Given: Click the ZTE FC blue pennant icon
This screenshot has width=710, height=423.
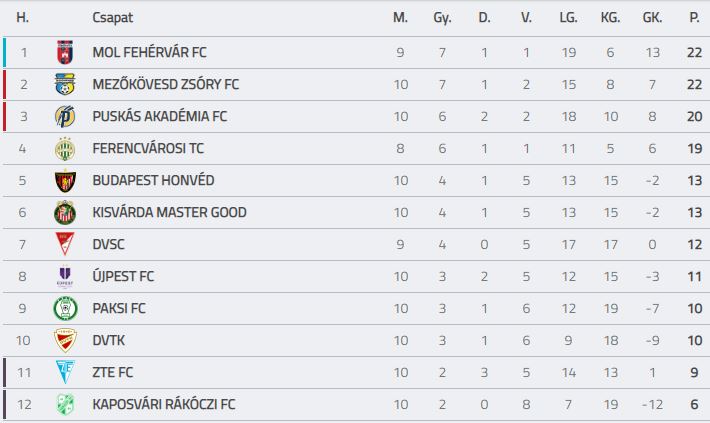Looking at the screenshot, I should point(65,372).
